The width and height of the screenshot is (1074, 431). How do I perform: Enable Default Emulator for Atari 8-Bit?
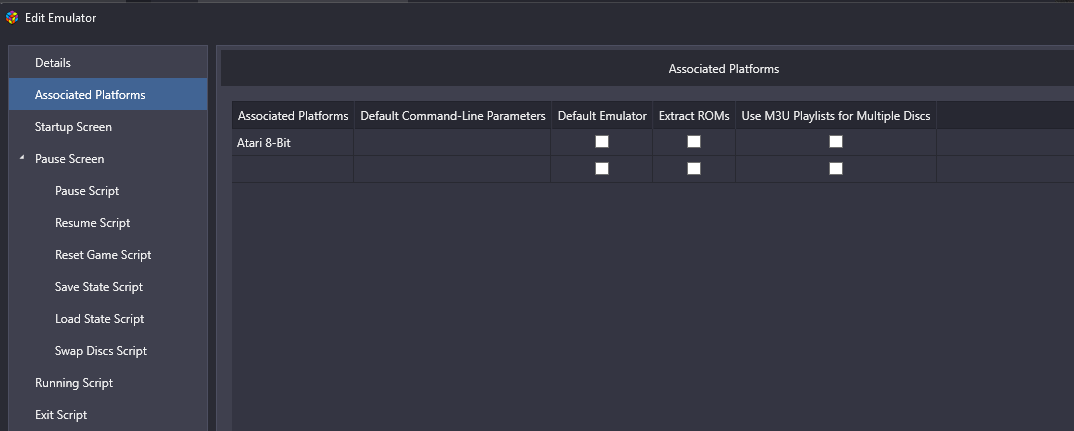601,142
